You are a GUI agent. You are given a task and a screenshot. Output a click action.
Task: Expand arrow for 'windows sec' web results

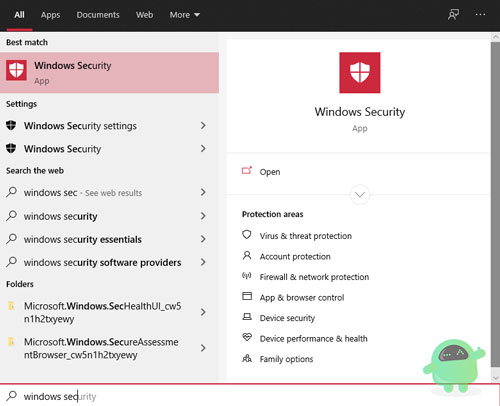pyautogui.click(x=203, y=192)
